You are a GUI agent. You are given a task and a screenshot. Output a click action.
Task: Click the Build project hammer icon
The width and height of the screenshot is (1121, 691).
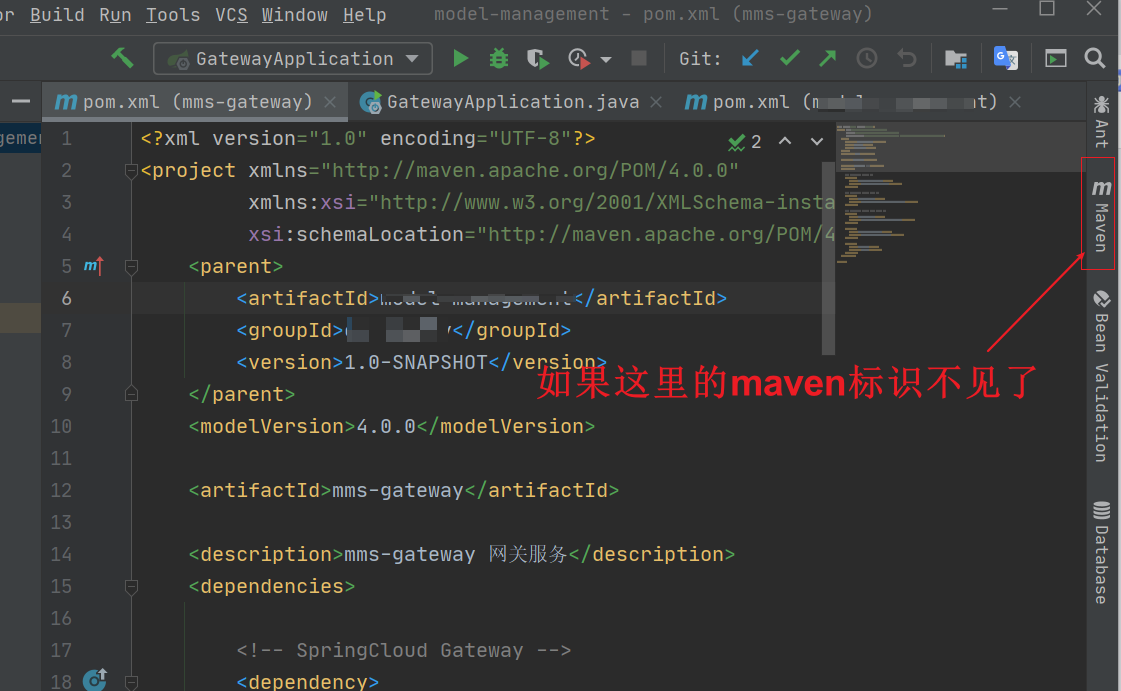click(x=122, y=58)
